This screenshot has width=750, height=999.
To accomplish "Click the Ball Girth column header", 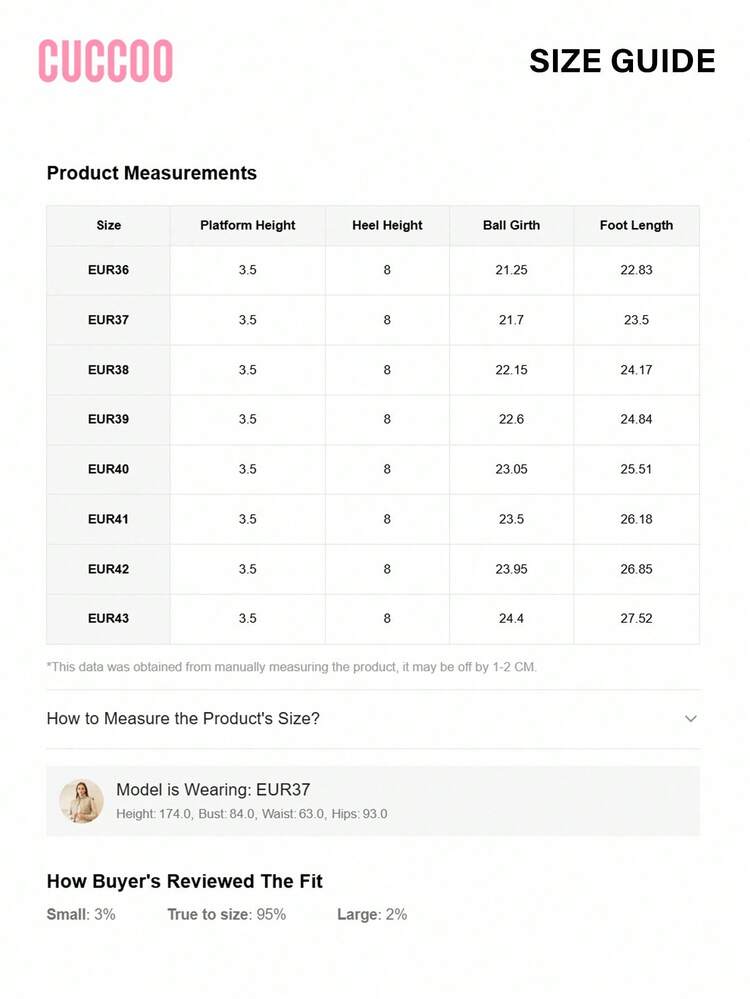I will coord(511,226).
